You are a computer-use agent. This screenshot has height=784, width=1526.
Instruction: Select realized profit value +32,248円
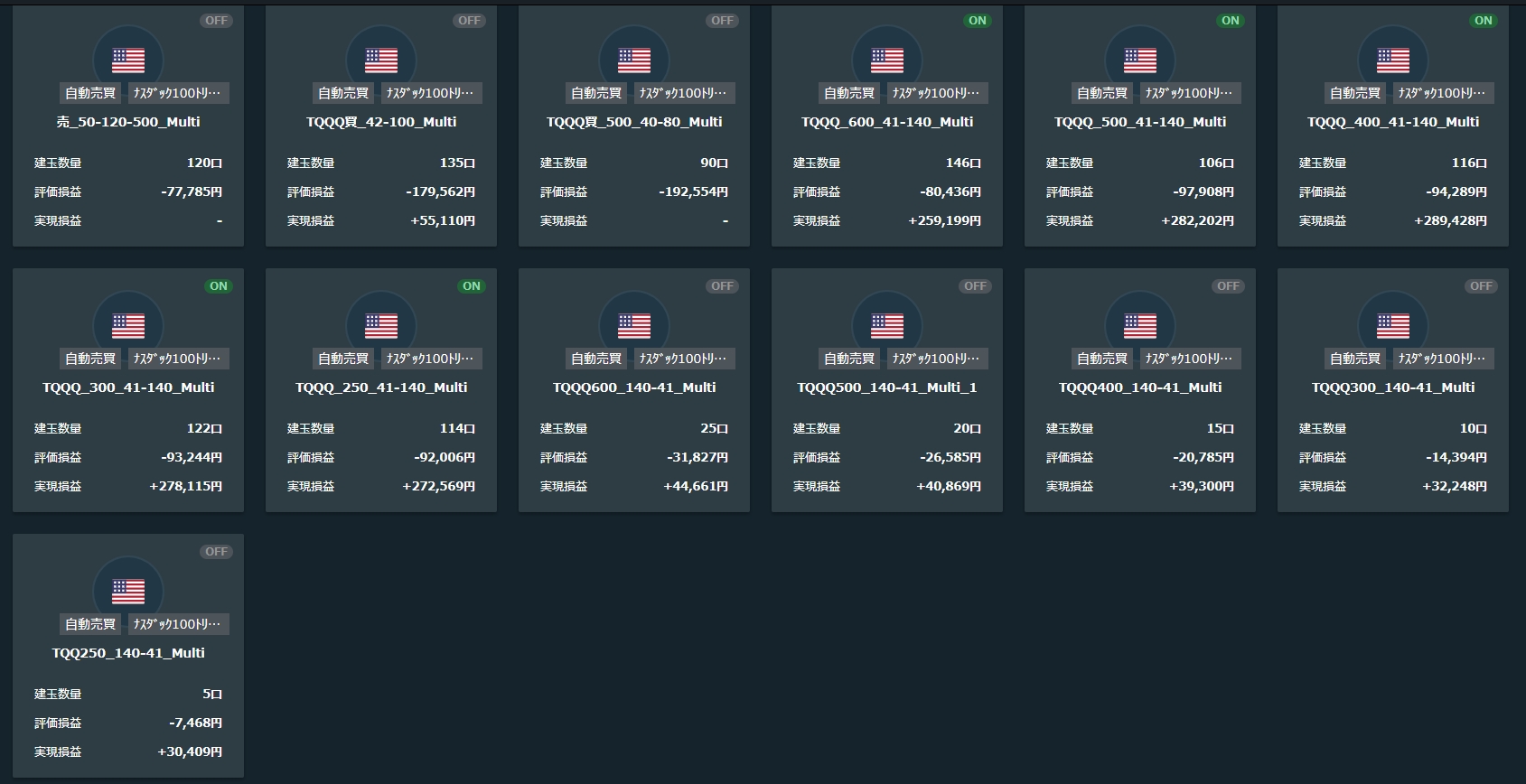pos(1455,486)
